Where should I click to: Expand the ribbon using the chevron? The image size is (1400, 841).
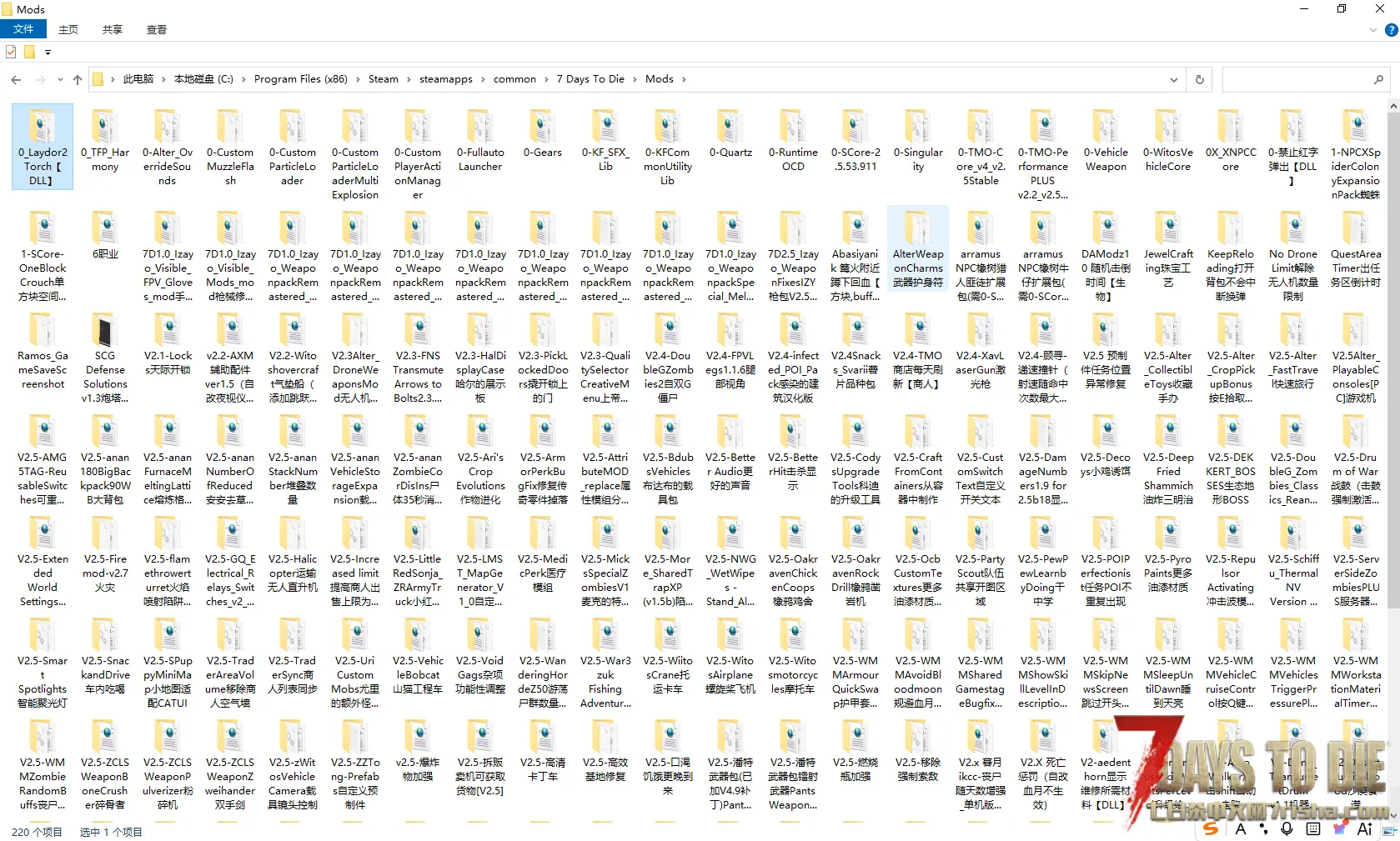coord(1373,30)
